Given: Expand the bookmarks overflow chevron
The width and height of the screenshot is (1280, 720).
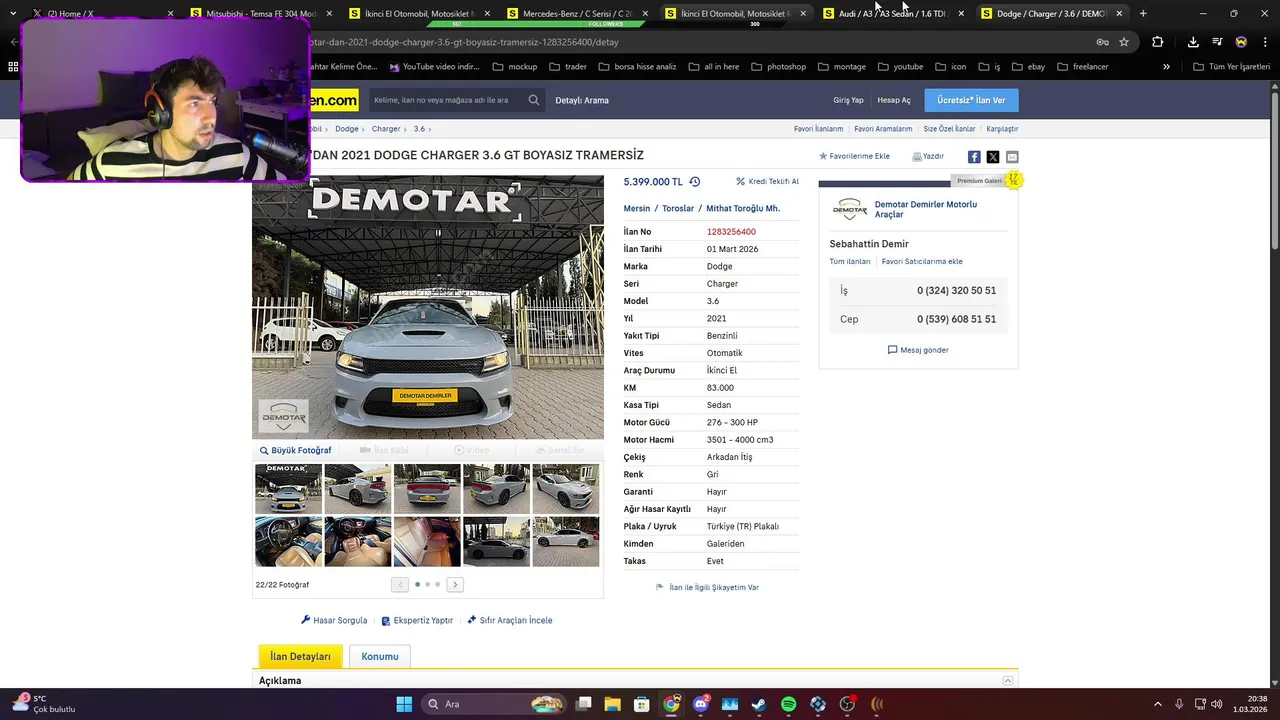Looking at the screenshot, I should (x=1166, y=67).
